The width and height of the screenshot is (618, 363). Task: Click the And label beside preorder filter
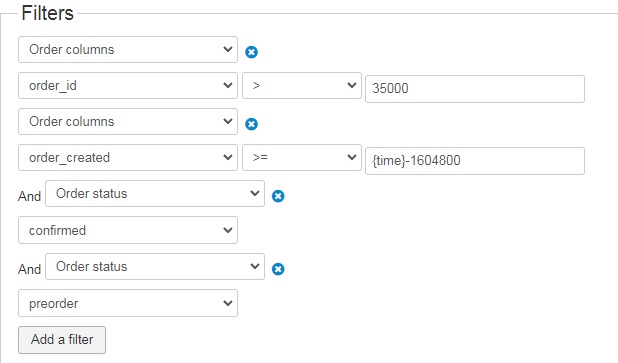point(30,269)
